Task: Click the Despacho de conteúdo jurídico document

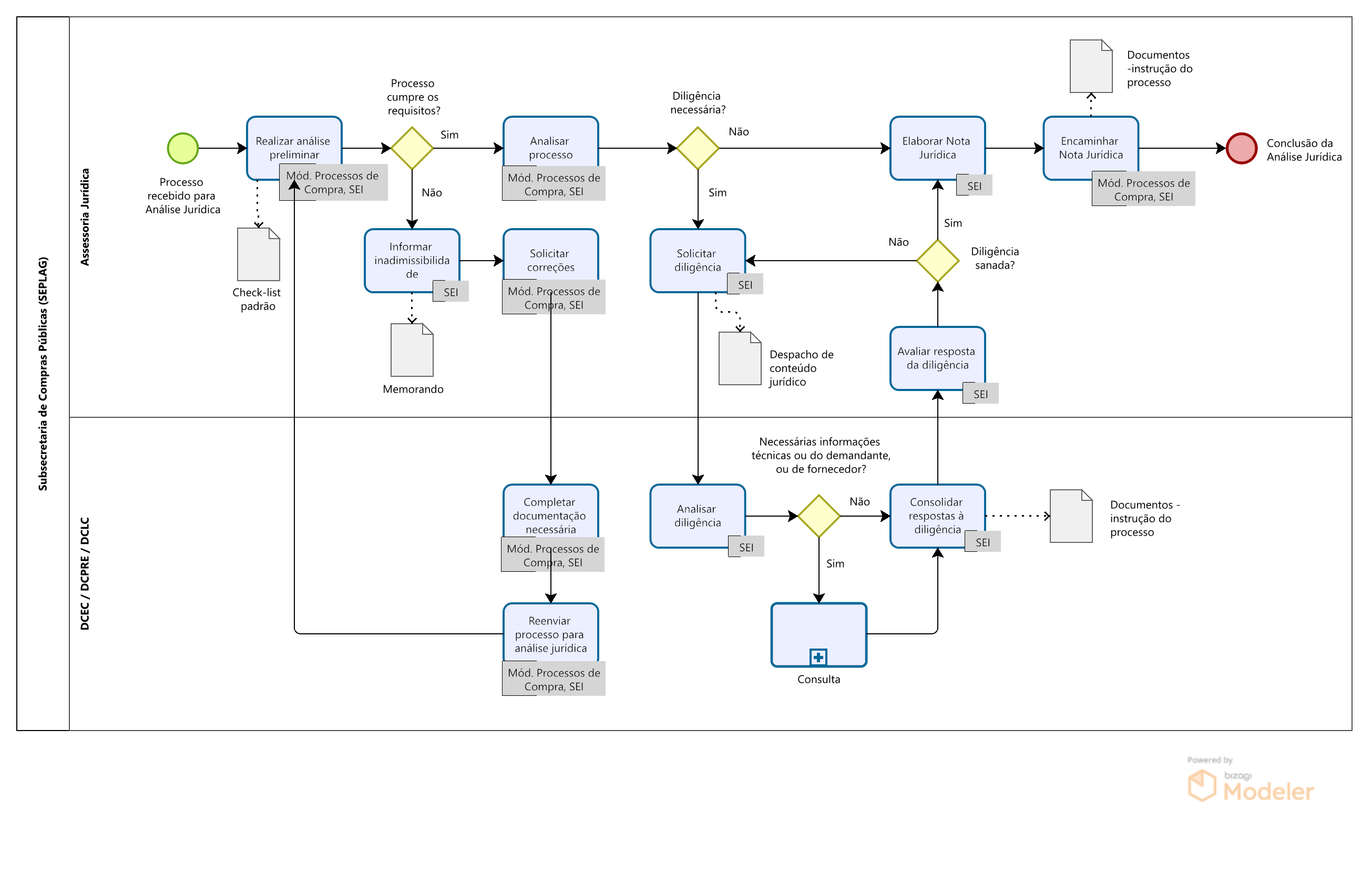Action: [x=740, y=358]
